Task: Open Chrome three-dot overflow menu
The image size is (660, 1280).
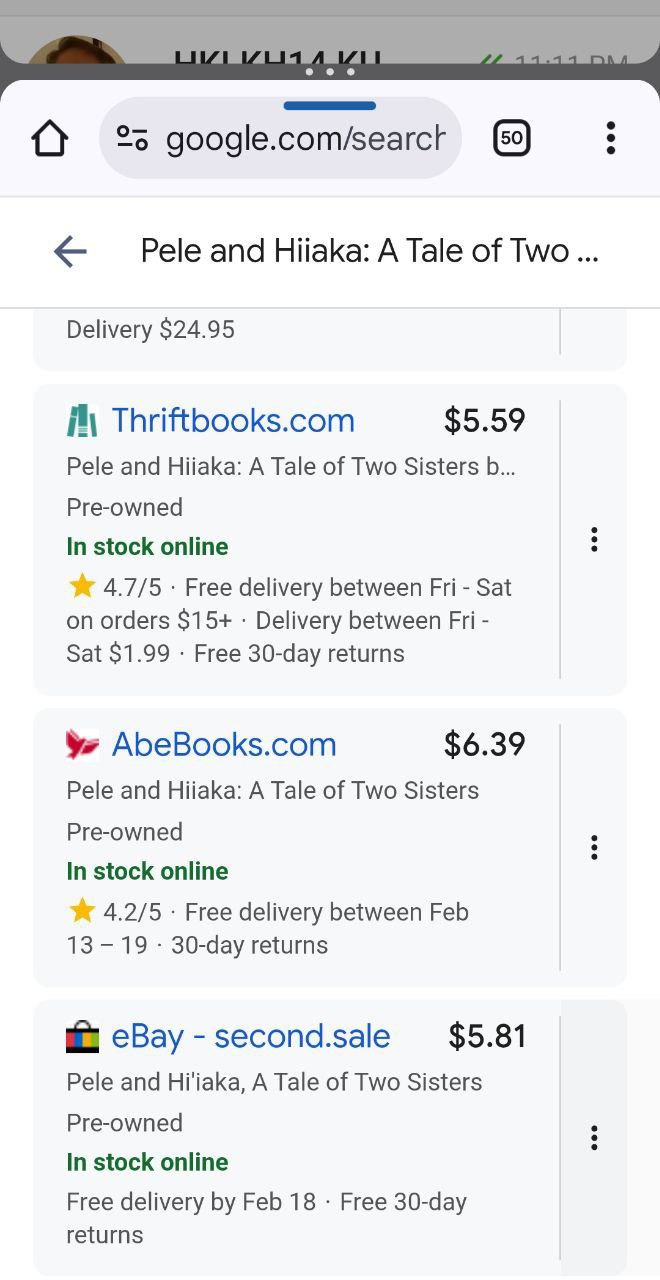Action: pyautogui.click(x=610, y=138)
